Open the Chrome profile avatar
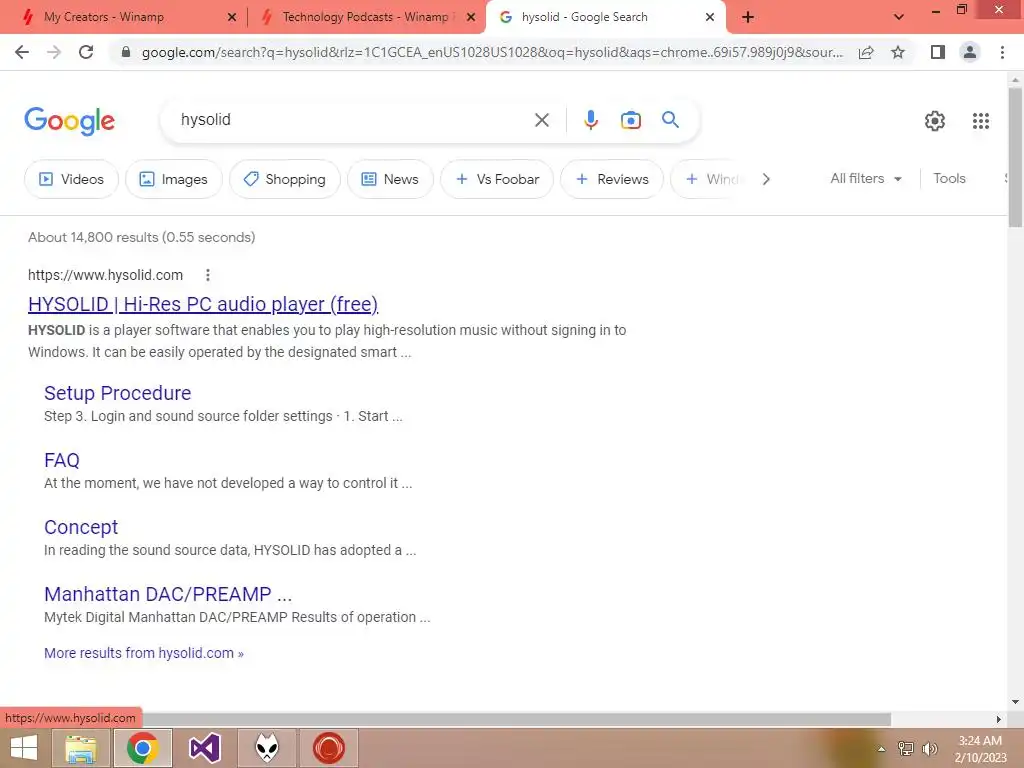1024x768 pixels. (970, 52)
